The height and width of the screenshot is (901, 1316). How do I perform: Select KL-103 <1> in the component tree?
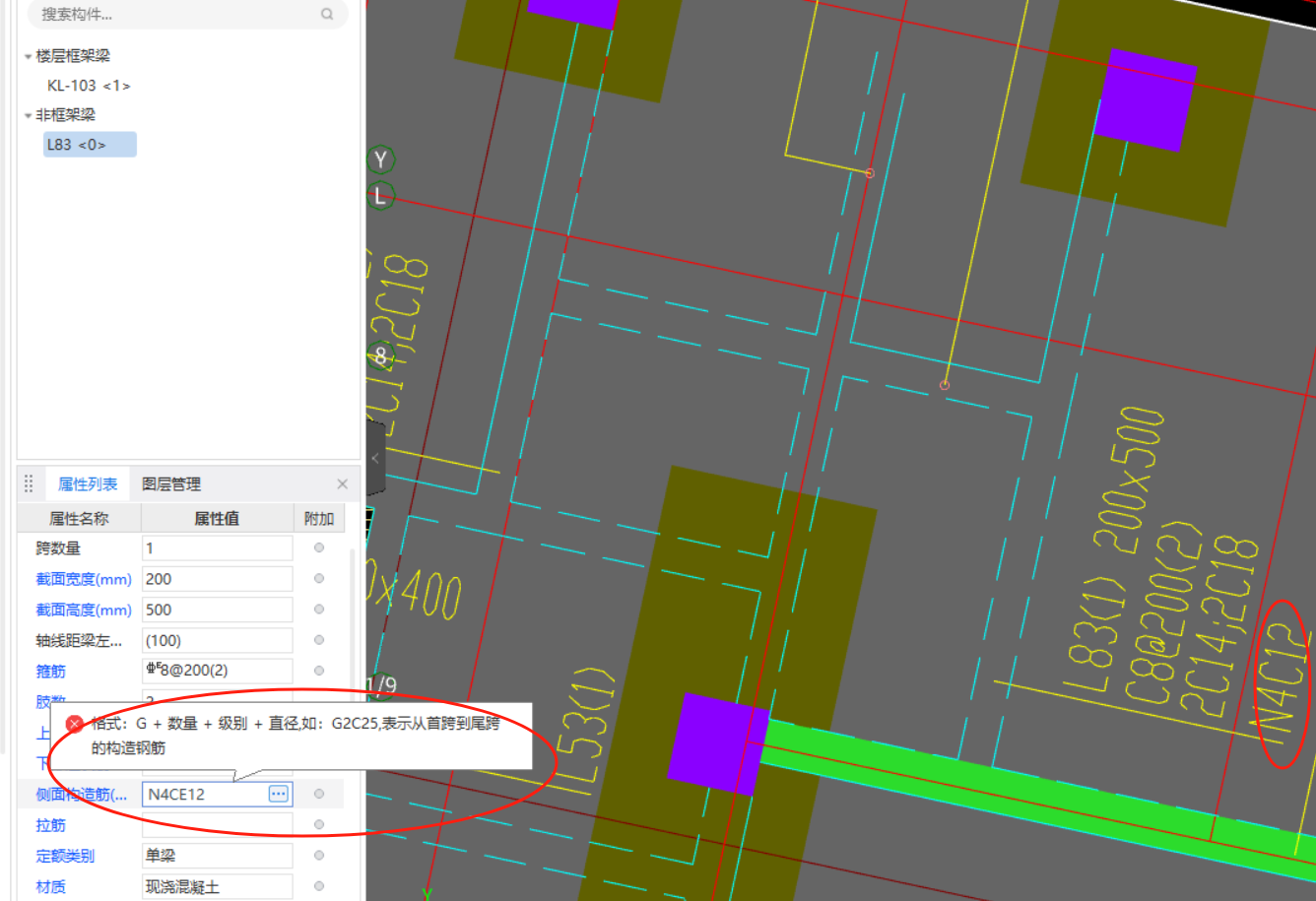pyautogui.click(x=89, y=86)
